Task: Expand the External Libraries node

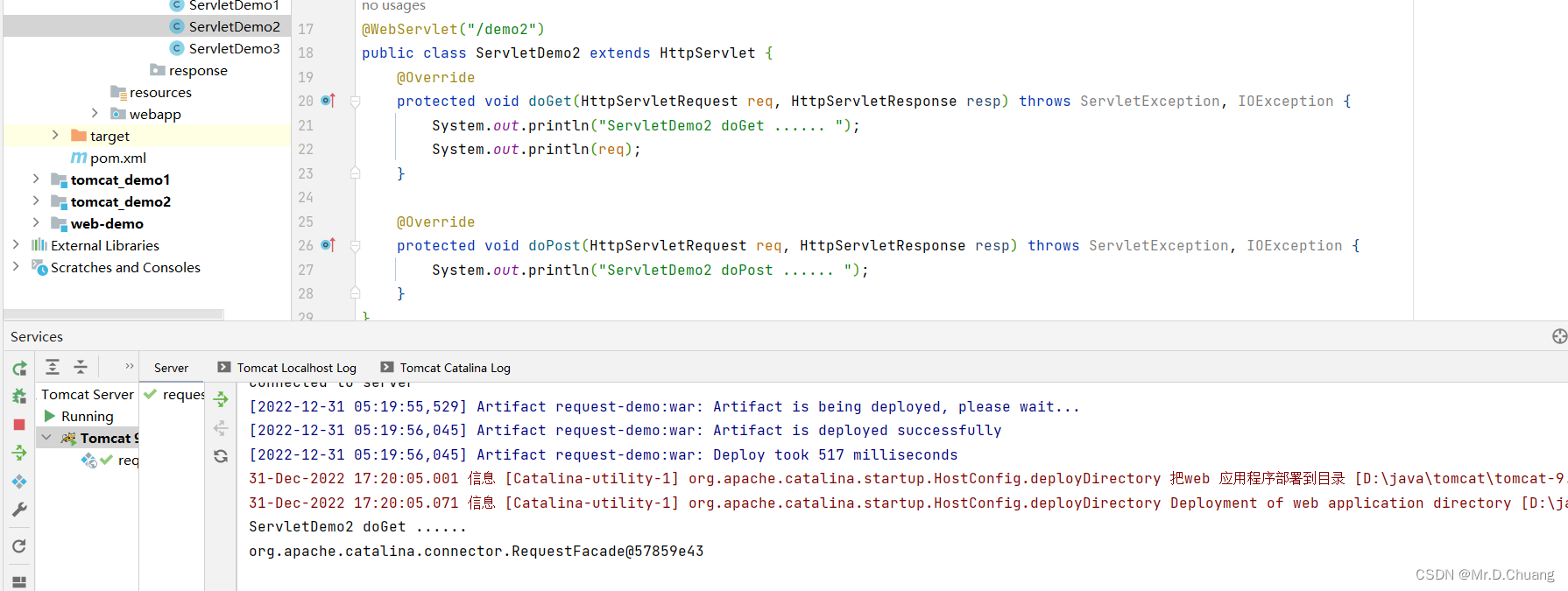Action: [x=16, y=245]
